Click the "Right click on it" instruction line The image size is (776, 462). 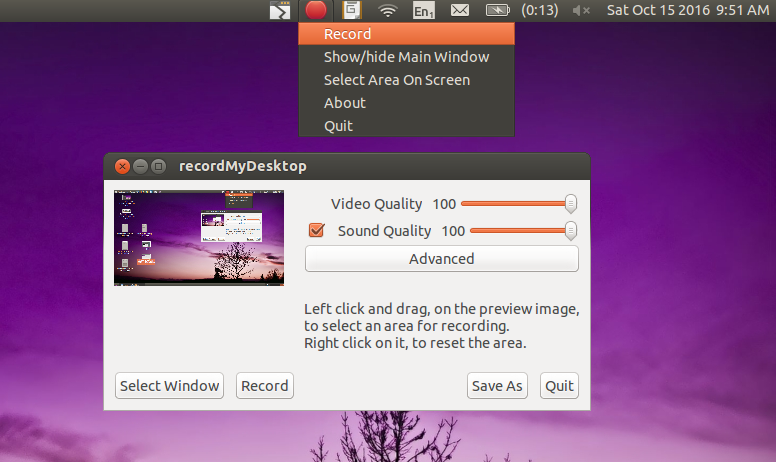(x=415, y=343)
